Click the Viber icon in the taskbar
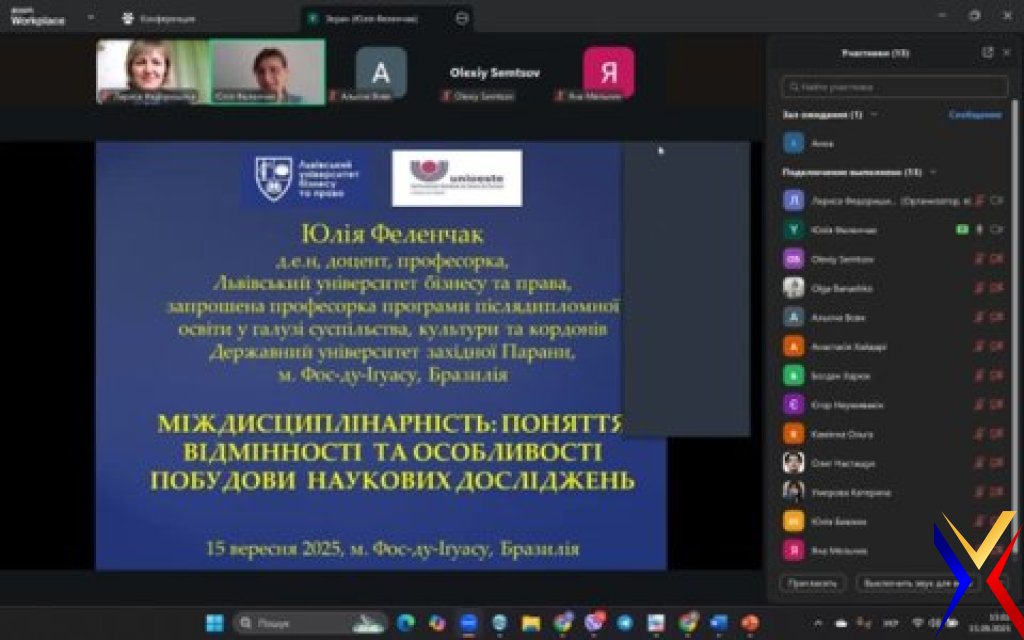This screenshot has height=640, width=1024. coord(595,623)
